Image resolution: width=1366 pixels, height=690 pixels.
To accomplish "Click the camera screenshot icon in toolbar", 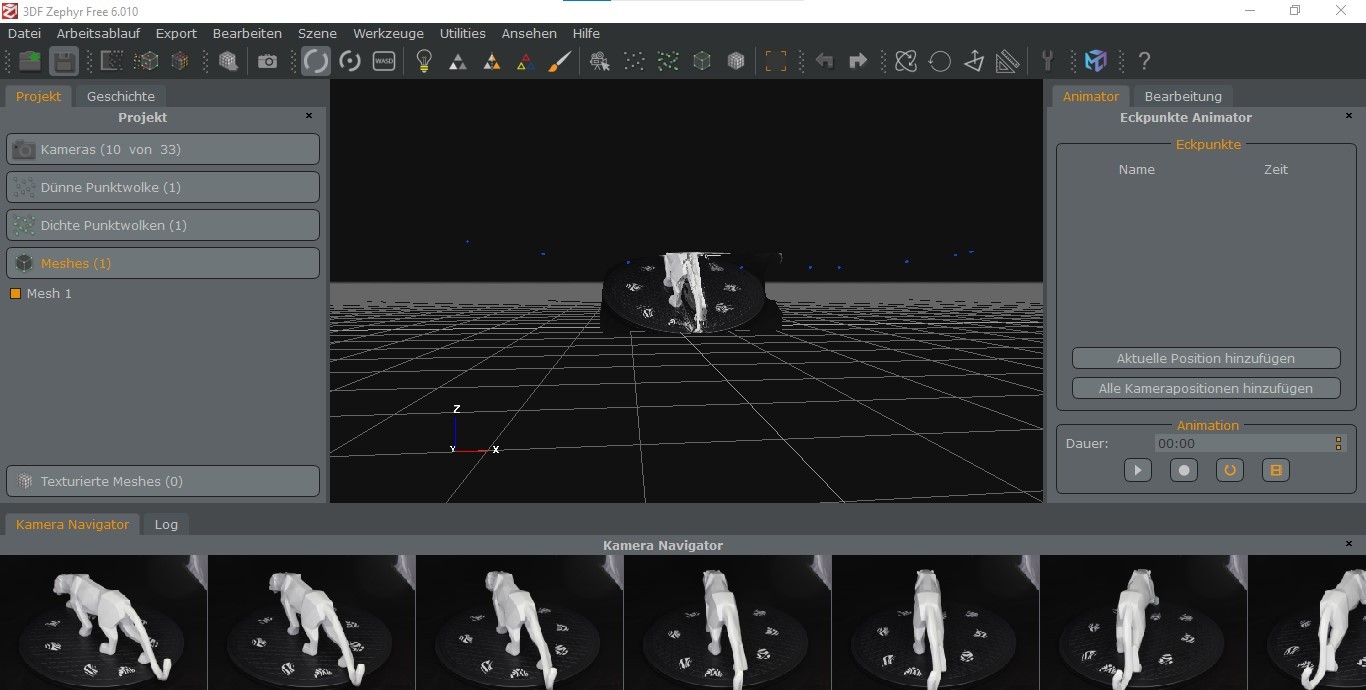I will click(267, 62).
